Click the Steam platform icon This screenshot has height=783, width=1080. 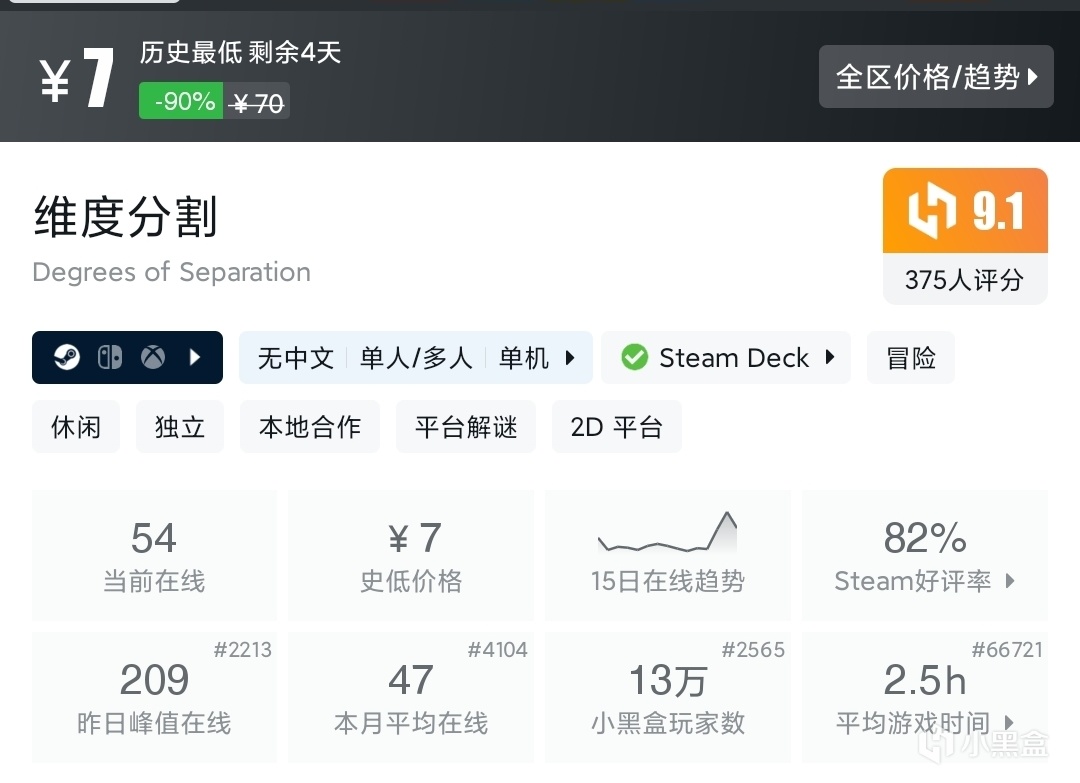pyautogui.click(x=66, y=358)
